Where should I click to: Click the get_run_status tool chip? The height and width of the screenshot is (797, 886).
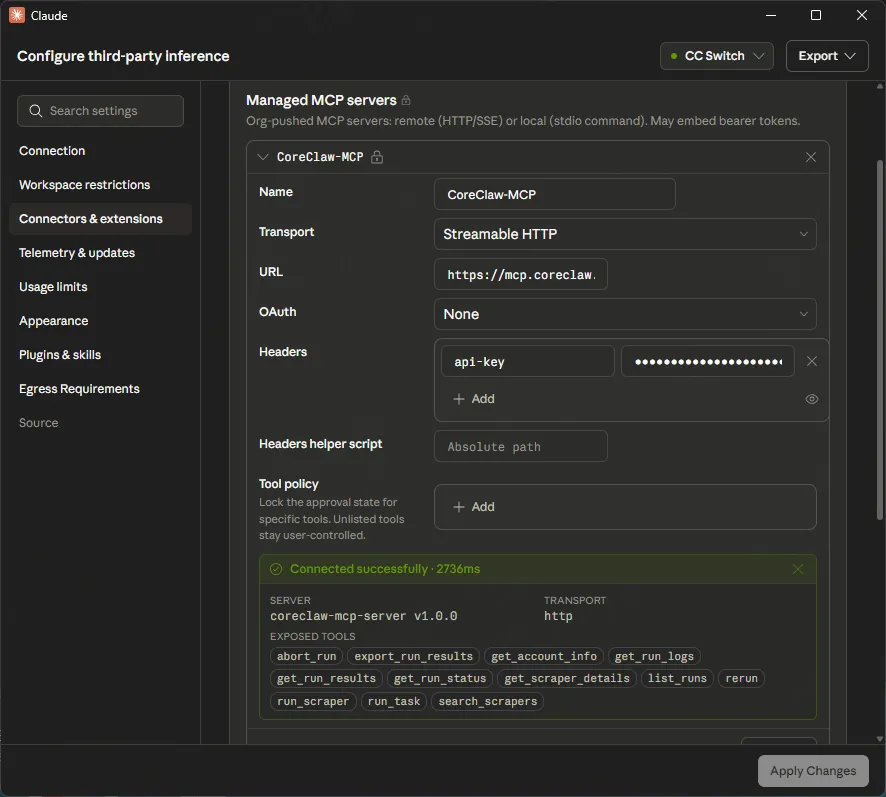(x=440, y=678)
